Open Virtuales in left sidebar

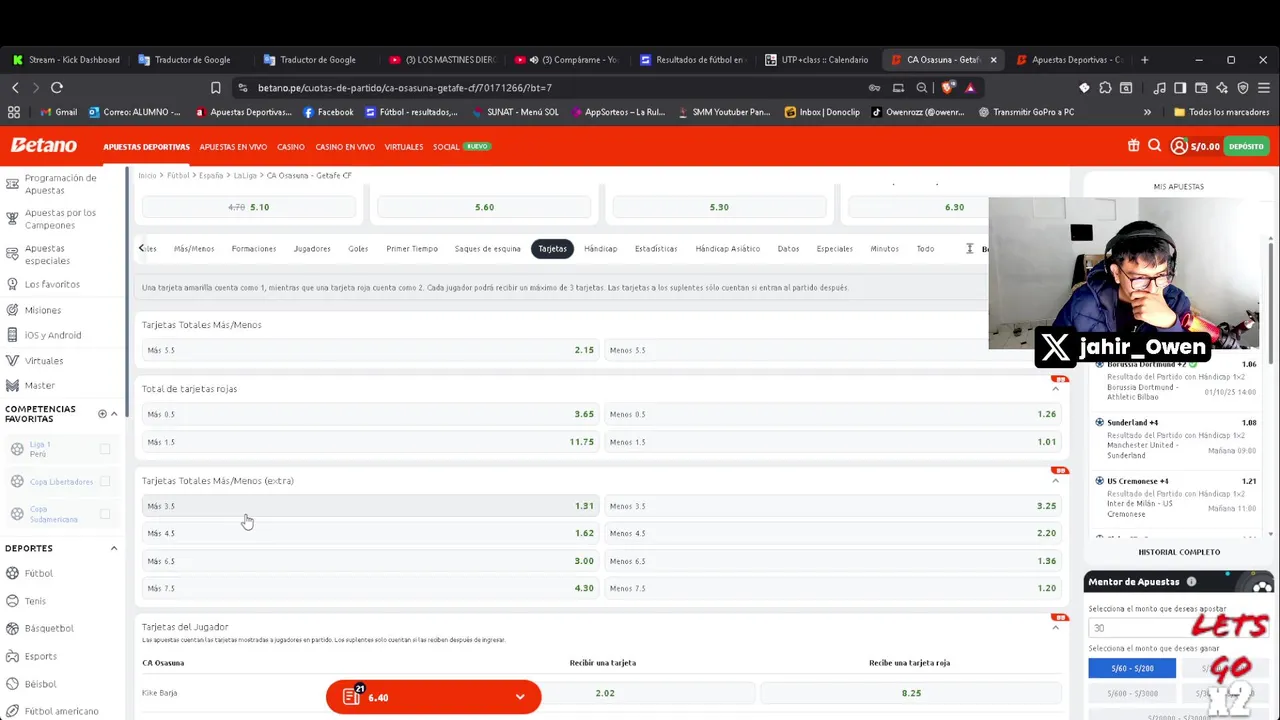[44, 360]
